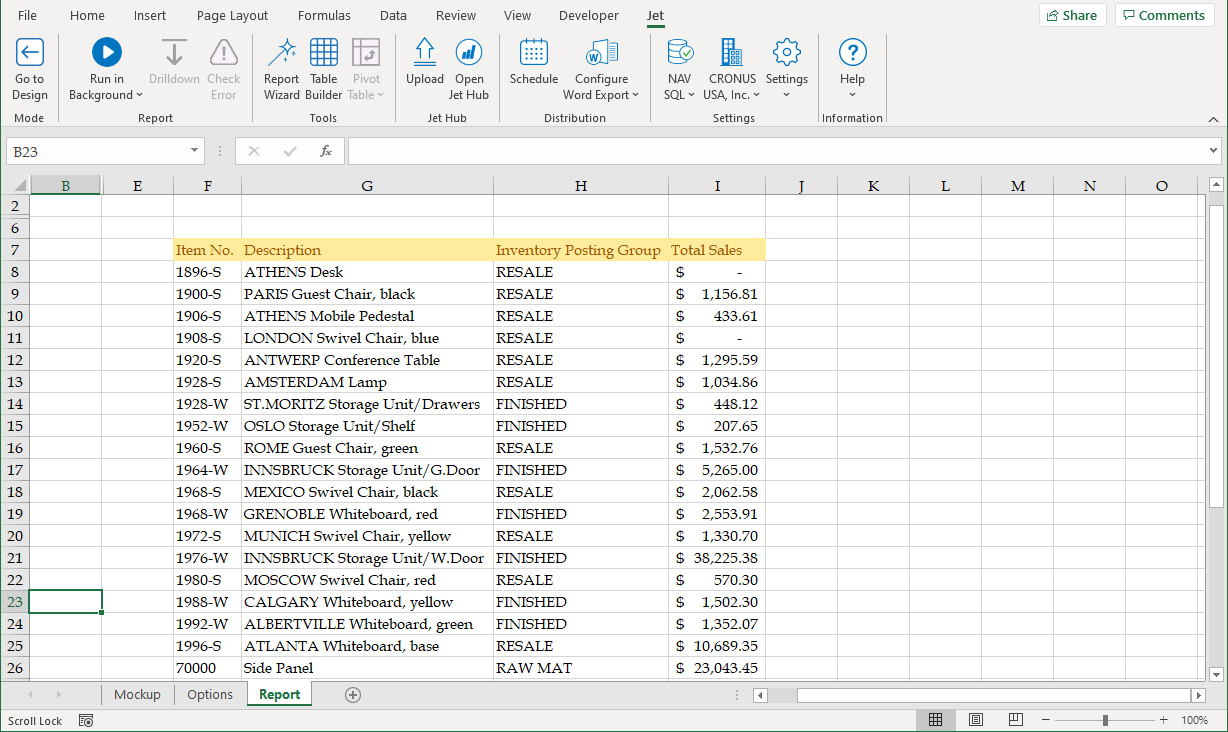
Task: Choose the CRONUS USA, Inc. company icon
Action: coord(731,52)
